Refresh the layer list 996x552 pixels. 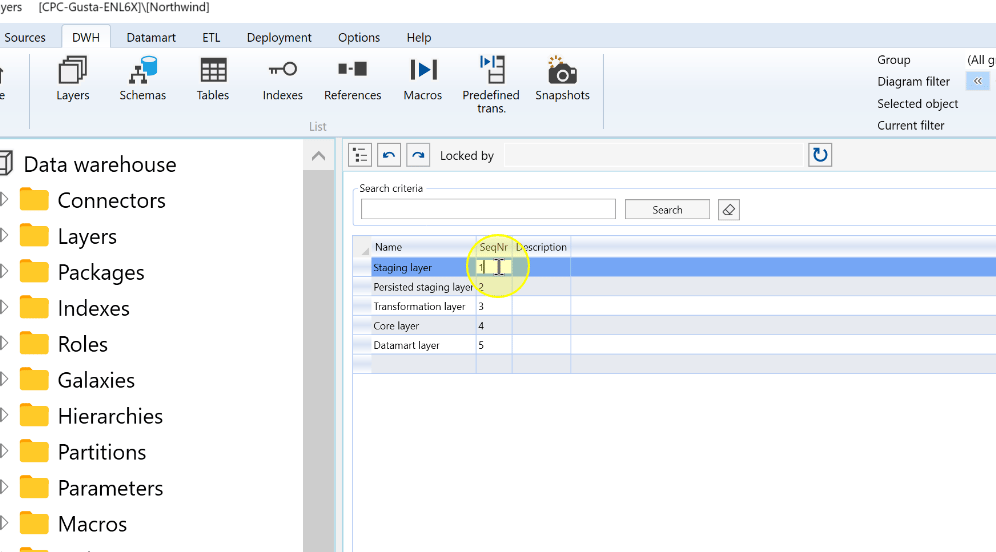click(820, 155)
